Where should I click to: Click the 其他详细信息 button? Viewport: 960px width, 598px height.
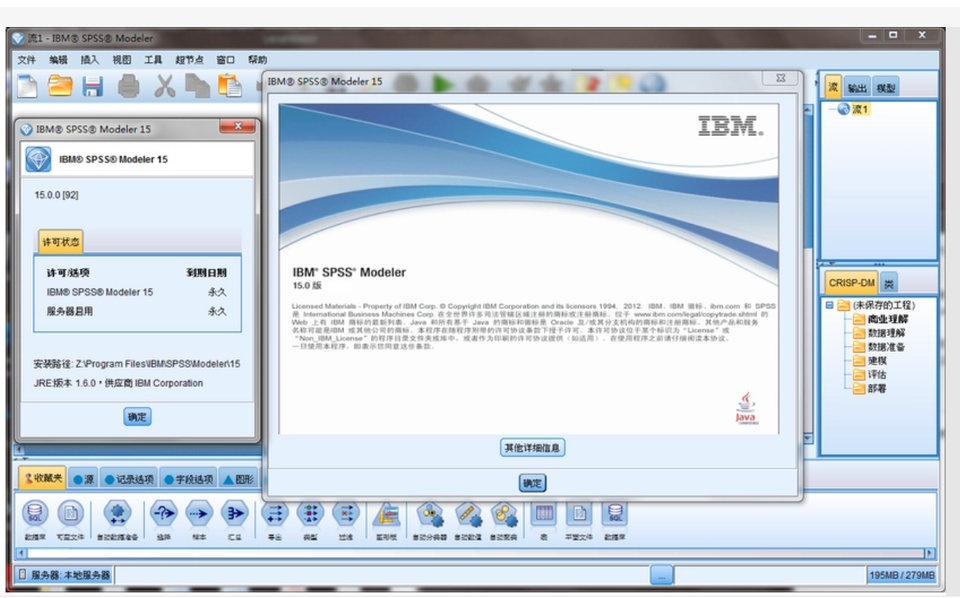point(532,448)
